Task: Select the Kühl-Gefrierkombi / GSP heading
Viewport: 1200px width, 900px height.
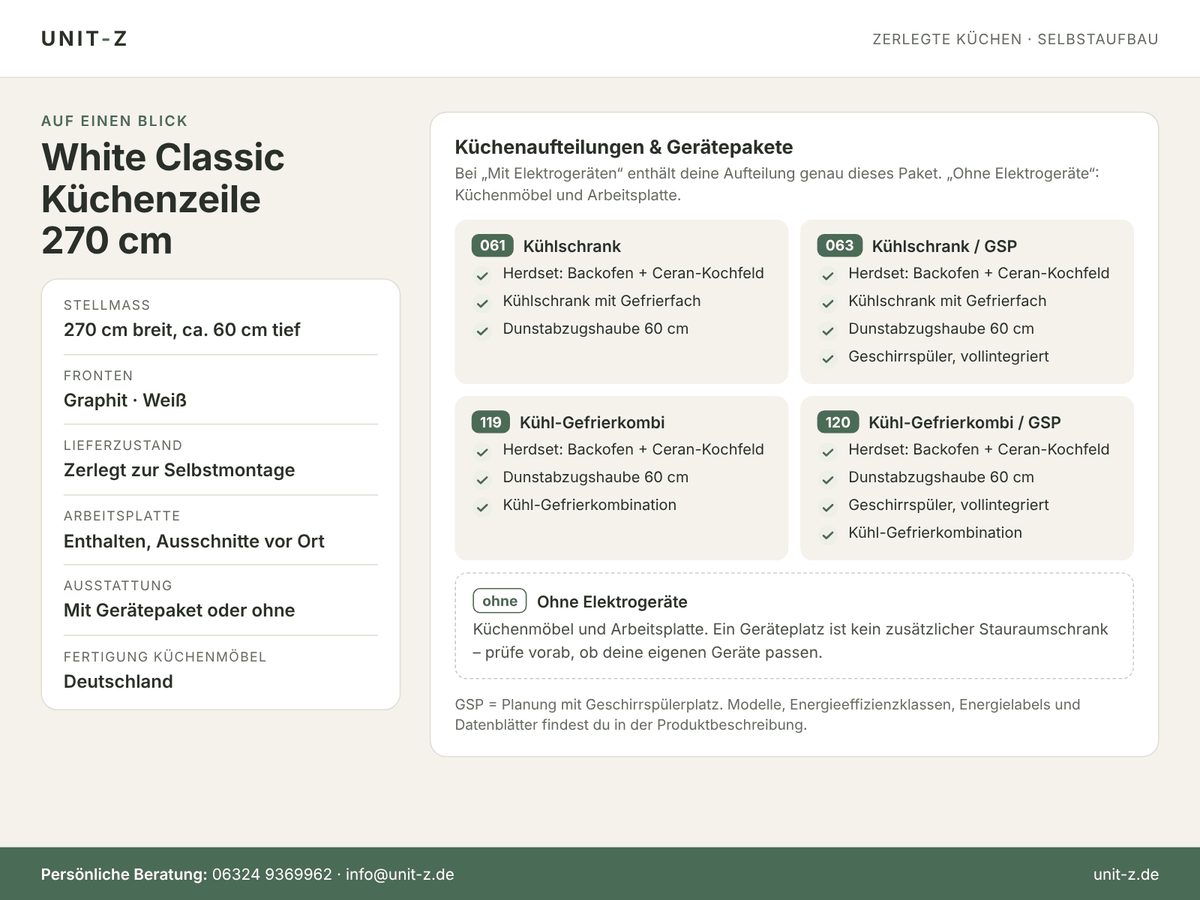Action: [965, 422]
